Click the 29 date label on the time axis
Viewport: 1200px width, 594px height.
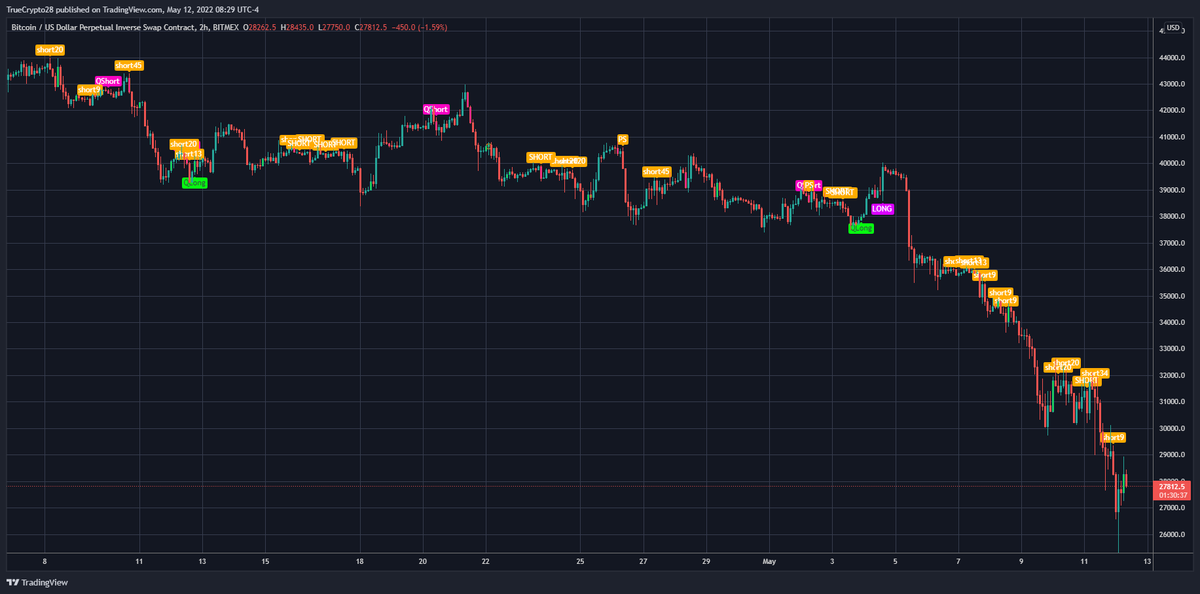pos(706,562)
